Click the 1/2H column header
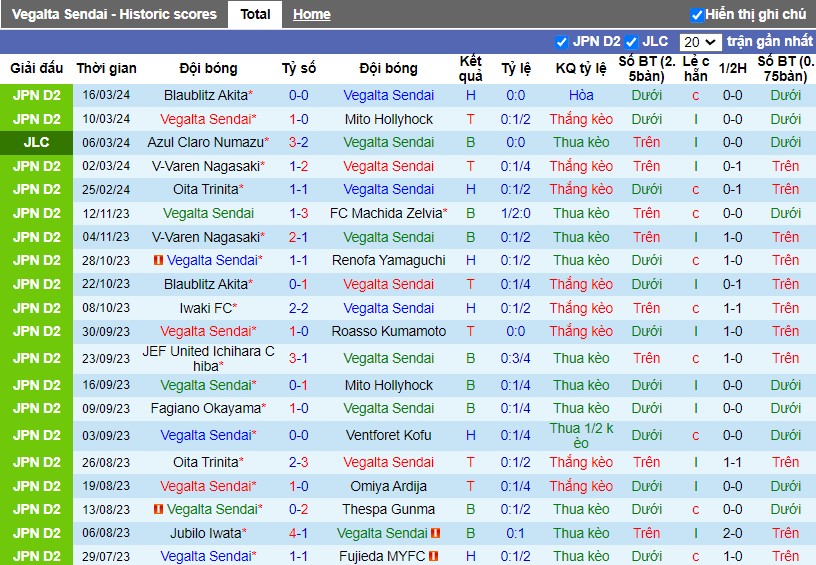 [732, 68]
